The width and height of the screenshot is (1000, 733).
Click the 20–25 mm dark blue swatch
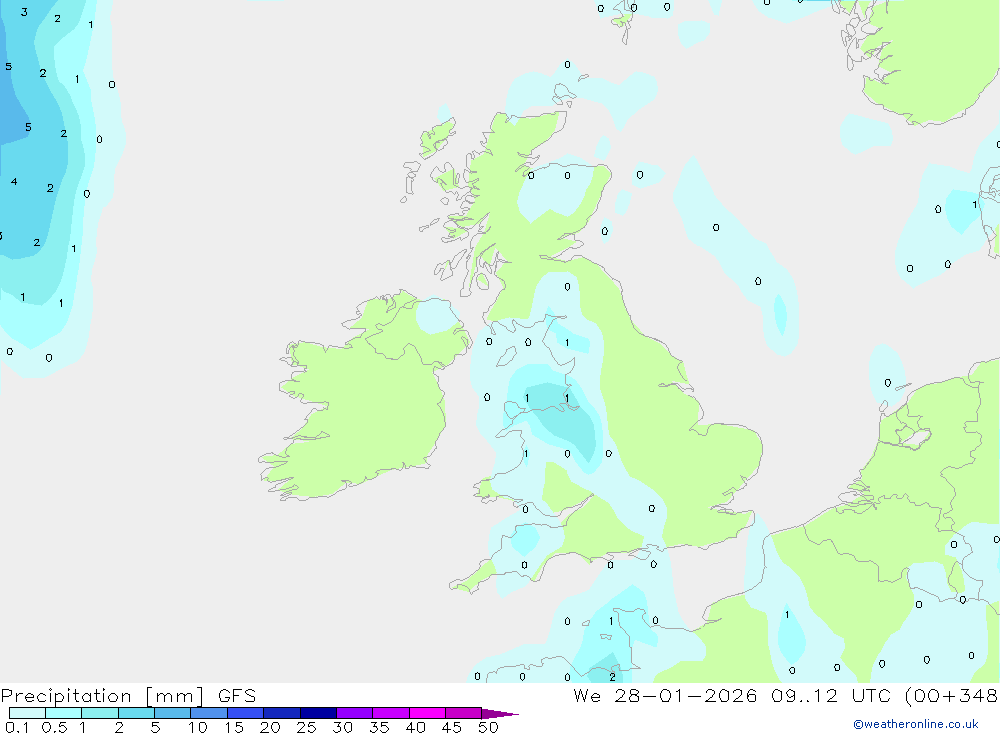coord(282,713)
